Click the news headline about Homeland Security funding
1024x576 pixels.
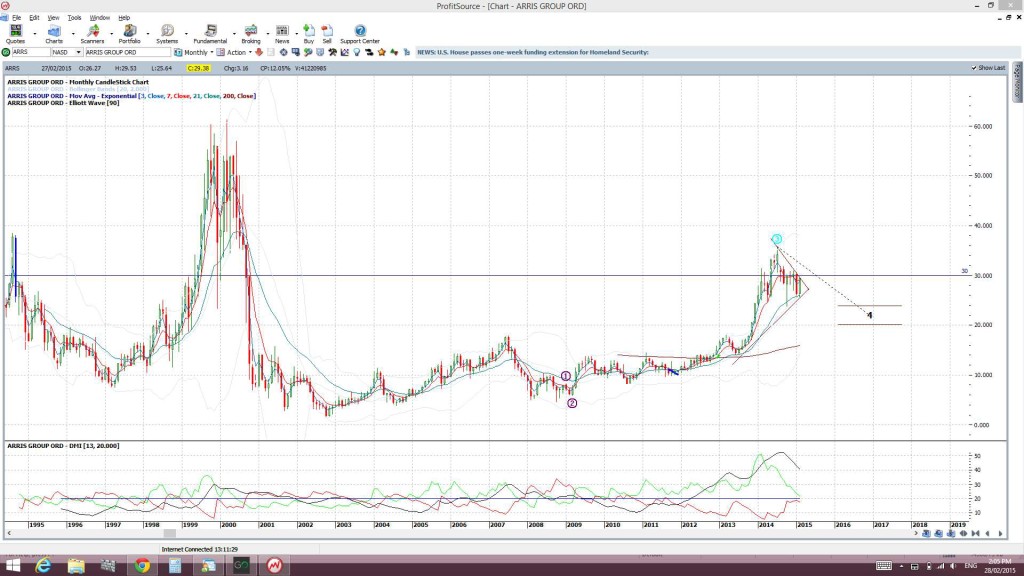[x=533, y=52]
